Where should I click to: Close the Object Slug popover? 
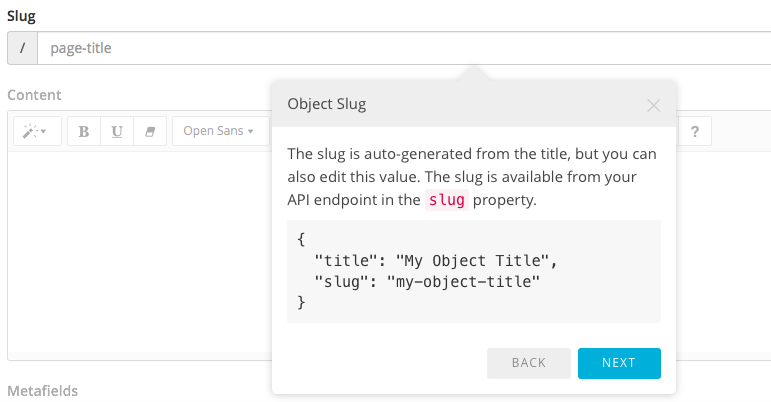(x=654, y=105)
